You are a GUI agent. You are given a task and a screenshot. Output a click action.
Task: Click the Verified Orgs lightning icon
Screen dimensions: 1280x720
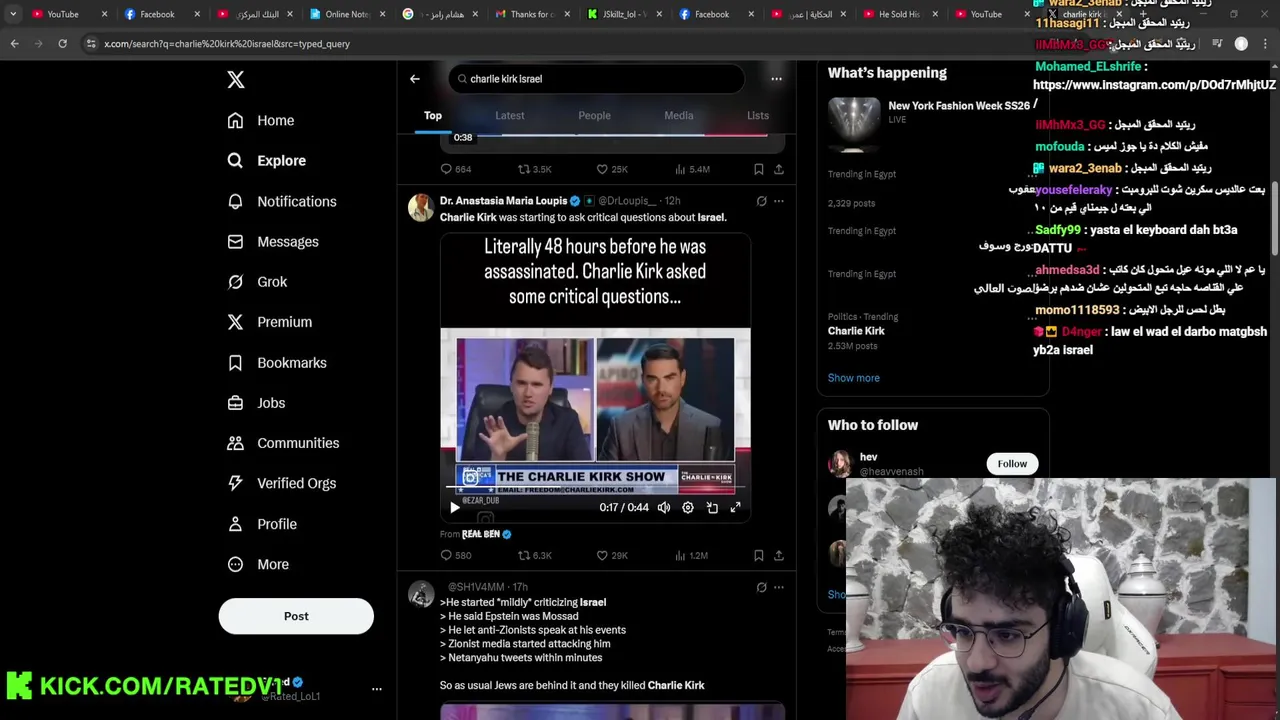point(235,483)
